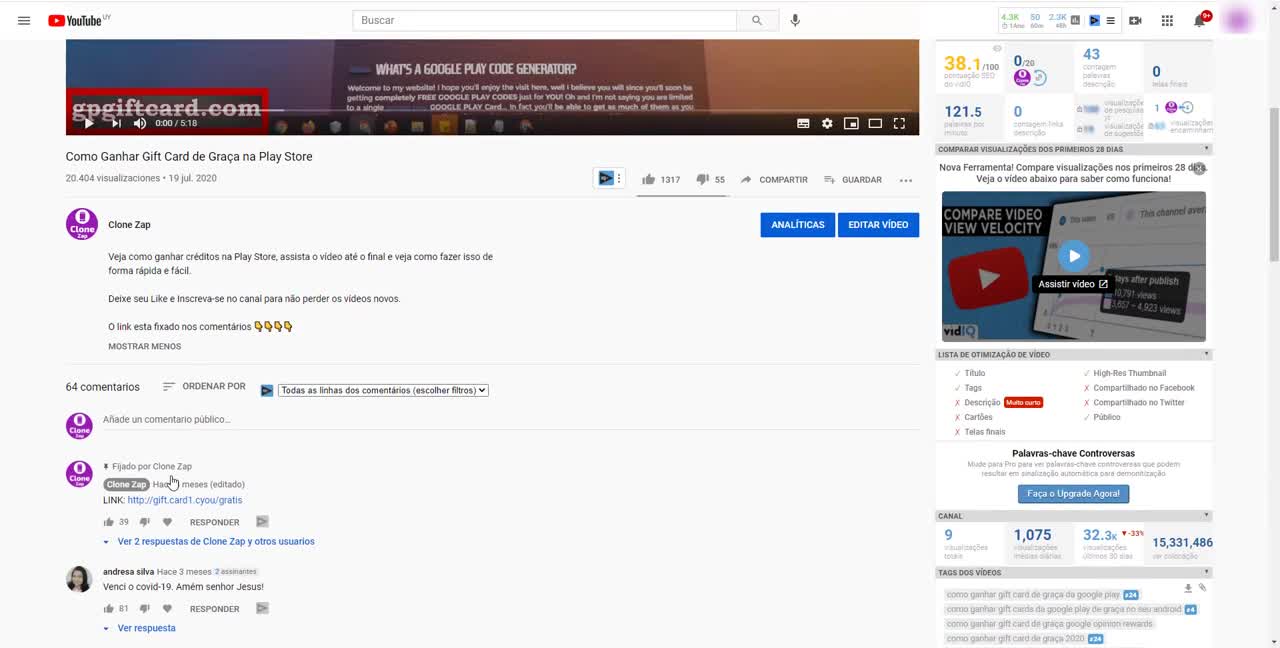Dislike the pinned Clone Zap comment
The width and height of the screenshot is (1280, 648).
point(144,522)
